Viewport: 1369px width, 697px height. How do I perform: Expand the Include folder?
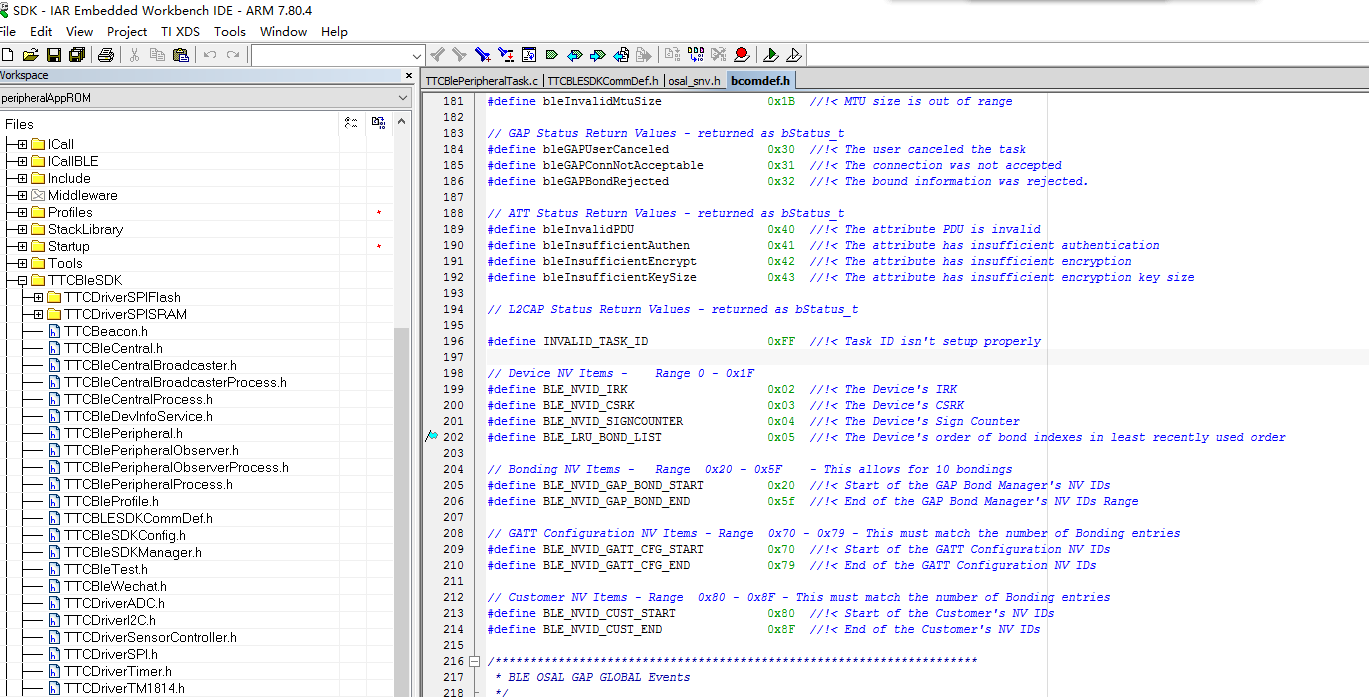22,178
